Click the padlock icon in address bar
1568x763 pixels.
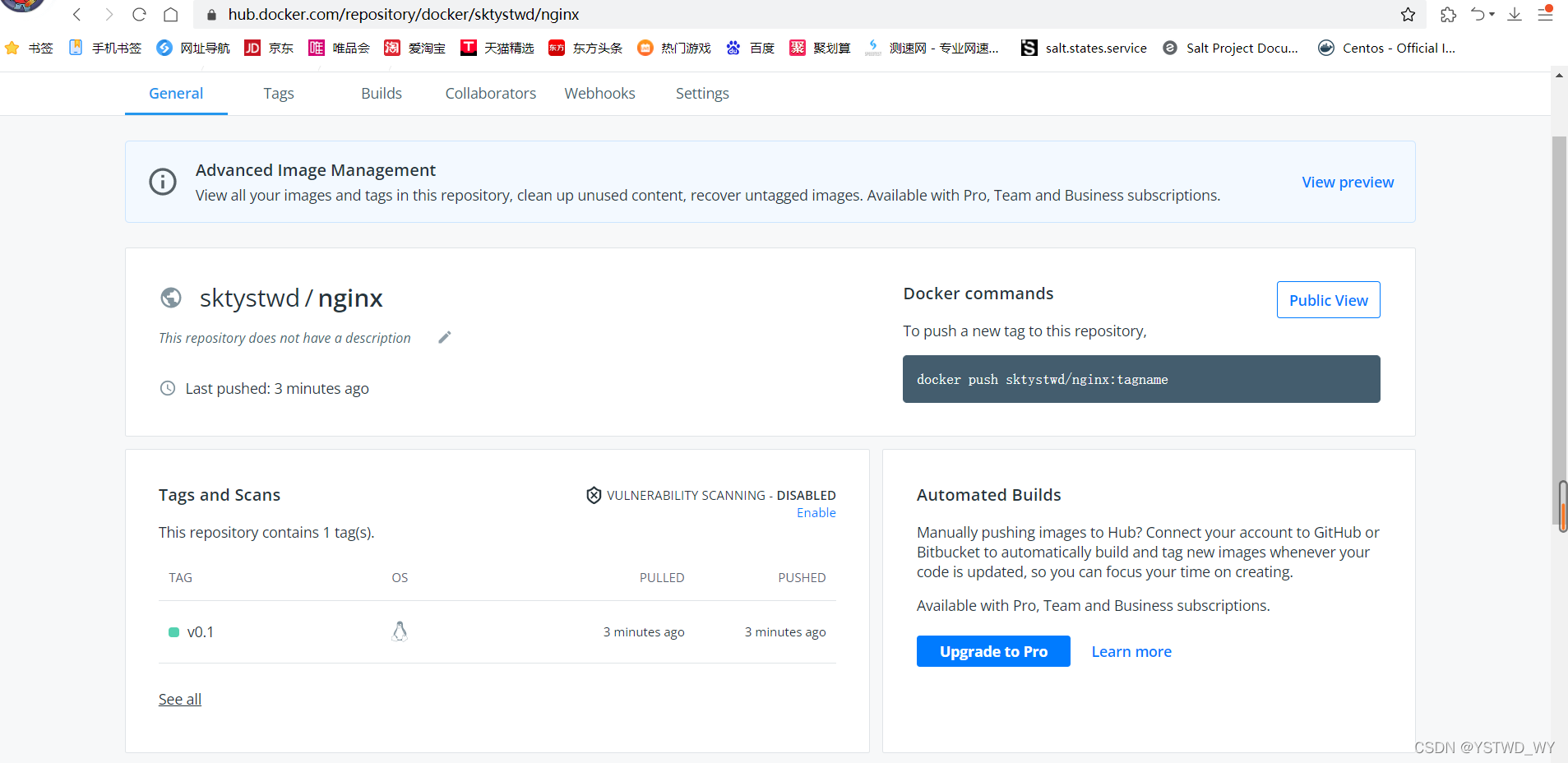(211, 15)
